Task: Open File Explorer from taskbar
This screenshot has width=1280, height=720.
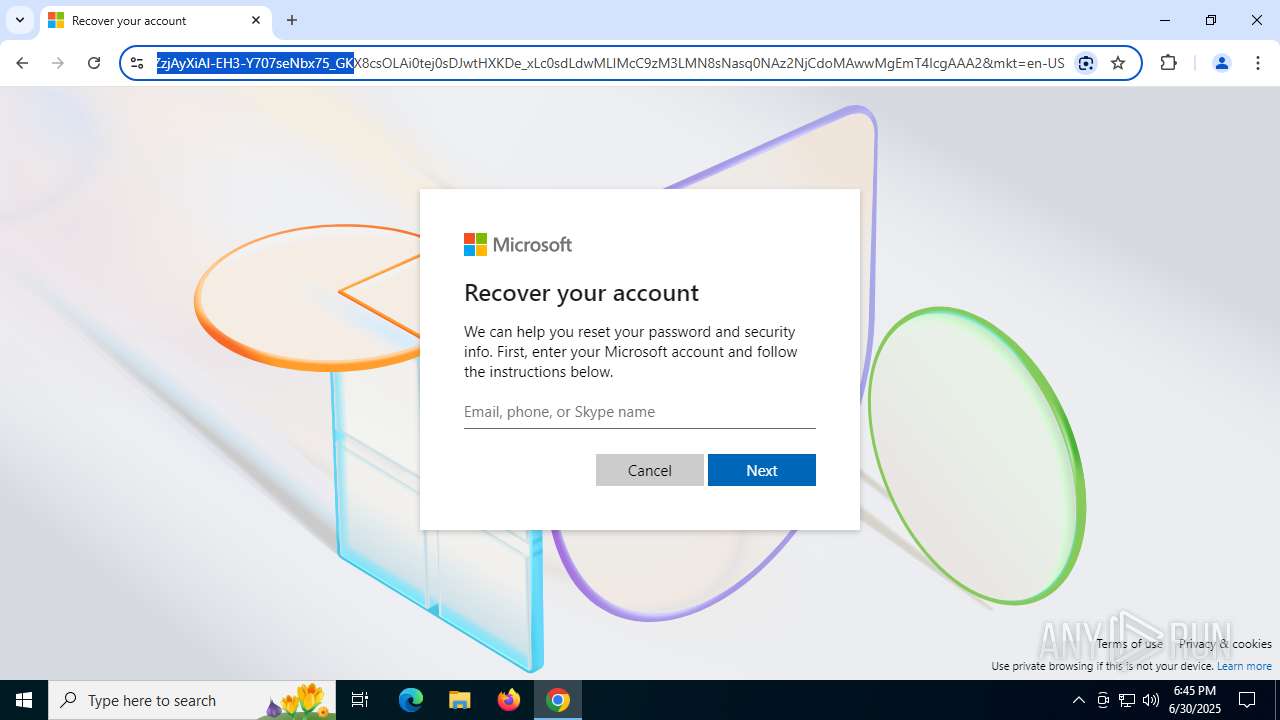Action: (x=460, y=700)
